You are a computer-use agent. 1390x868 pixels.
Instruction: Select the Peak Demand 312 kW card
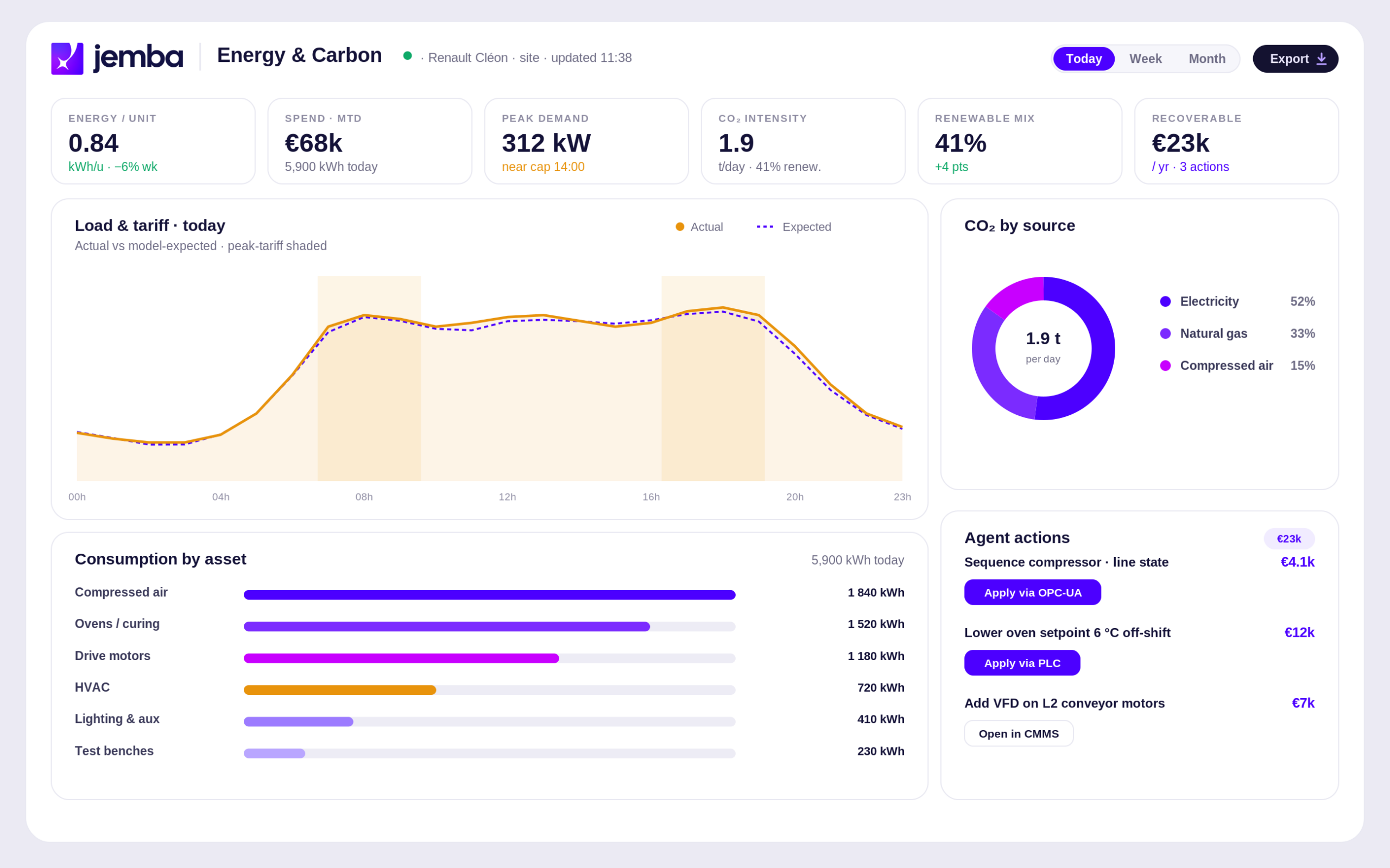coord(586,141)
